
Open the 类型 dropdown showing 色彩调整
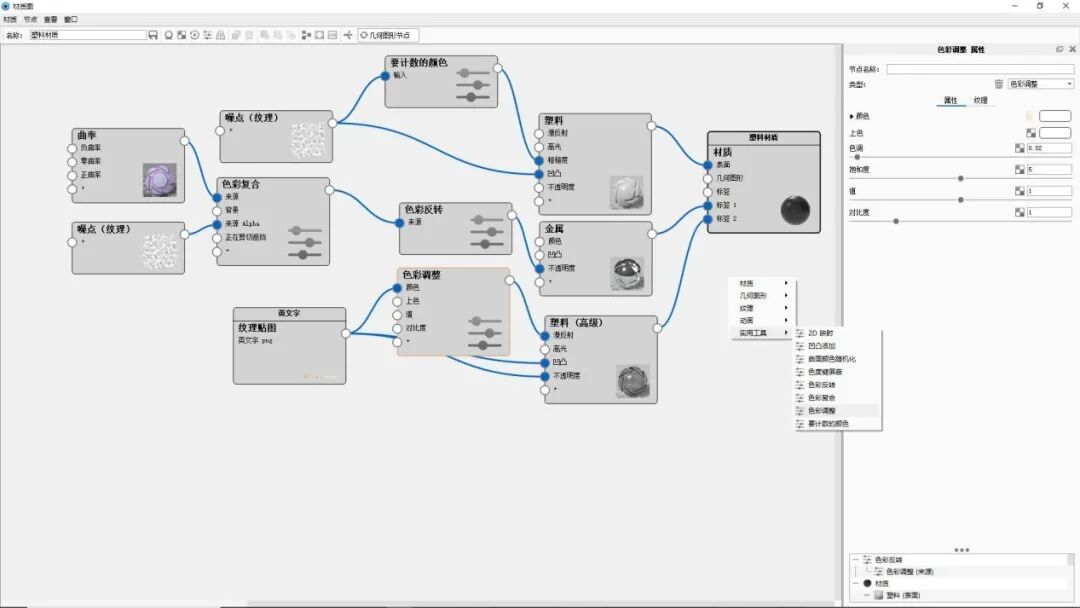pos(1040,84)
